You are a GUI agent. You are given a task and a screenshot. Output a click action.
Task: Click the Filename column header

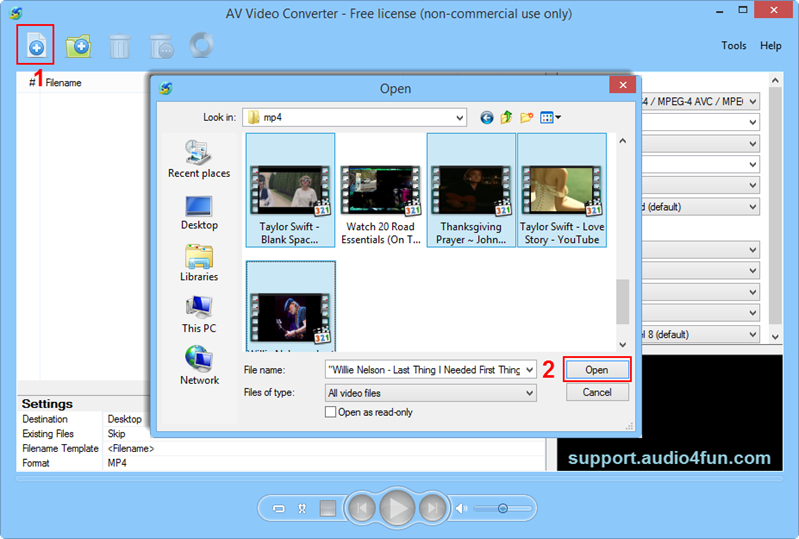click(63, 83)
